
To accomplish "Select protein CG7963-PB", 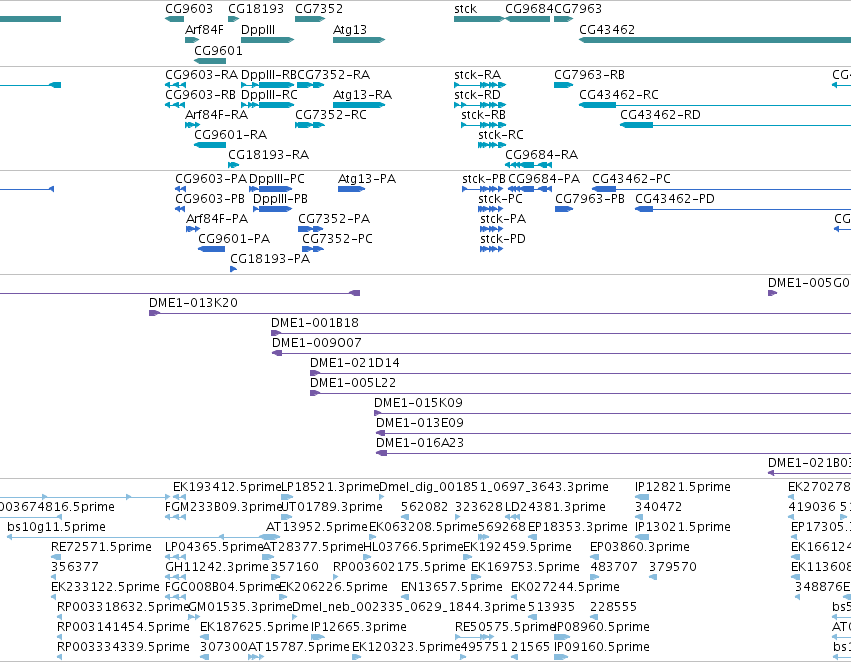I will coord(564,209).
